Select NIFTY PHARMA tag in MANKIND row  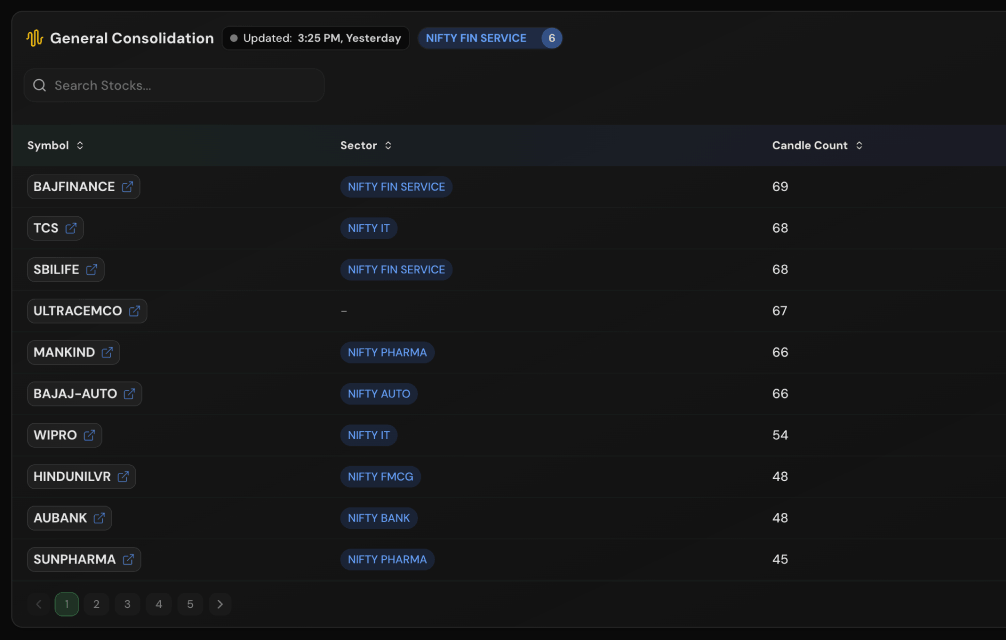tap(387, 353)
